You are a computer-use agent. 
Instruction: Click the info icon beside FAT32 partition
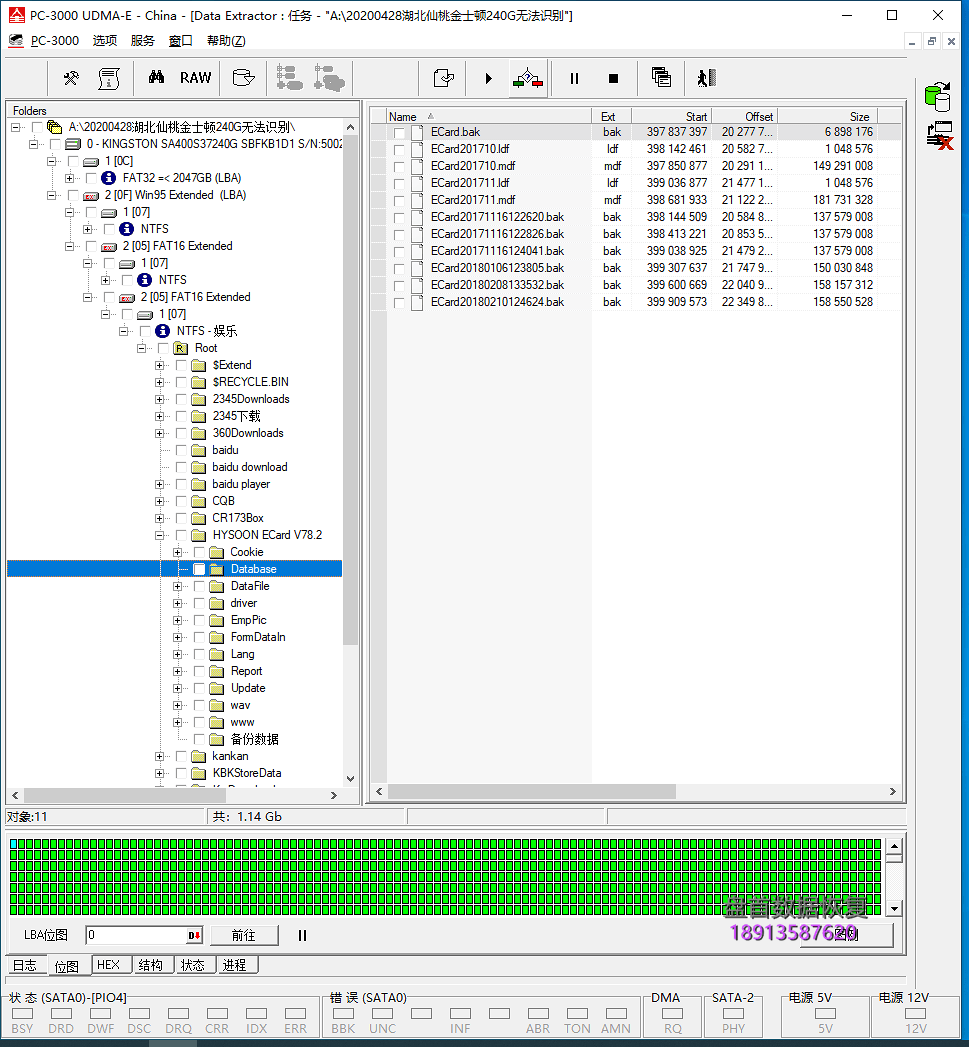click(x=108, y=178)
